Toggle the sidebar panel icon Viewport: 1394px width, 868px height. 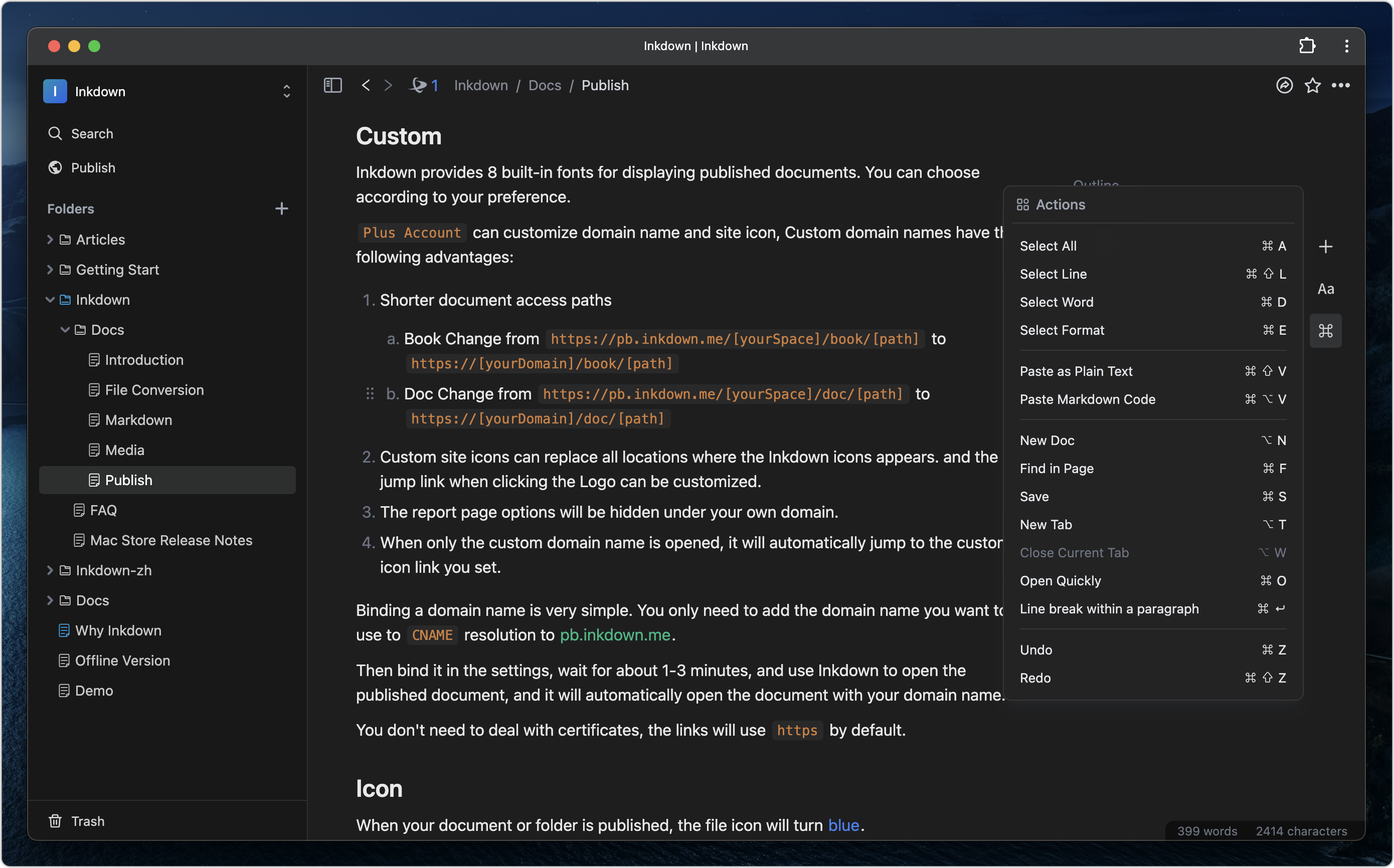pos(332,85)
